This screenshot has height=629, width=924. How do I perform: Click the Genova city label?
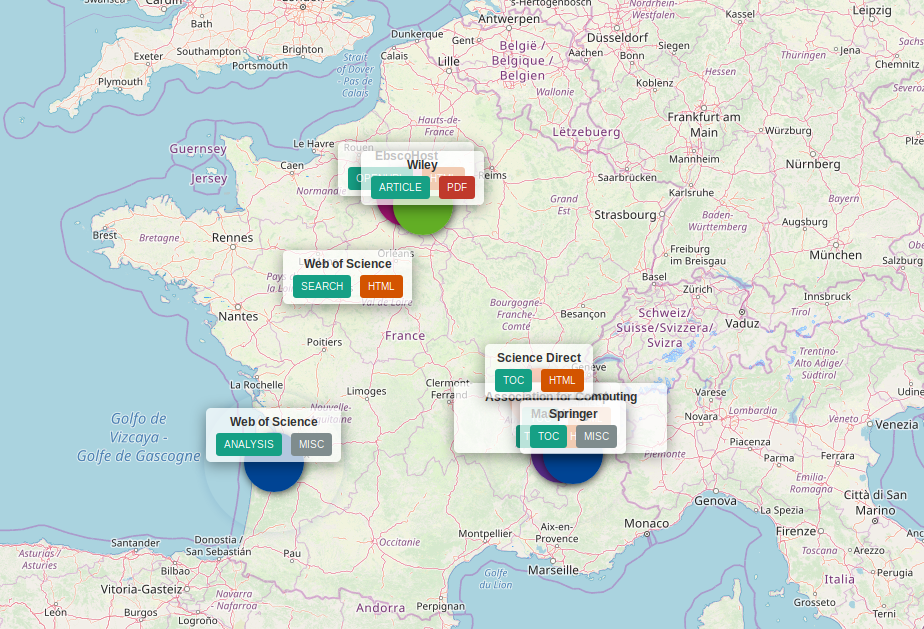[x=715, y=501]
